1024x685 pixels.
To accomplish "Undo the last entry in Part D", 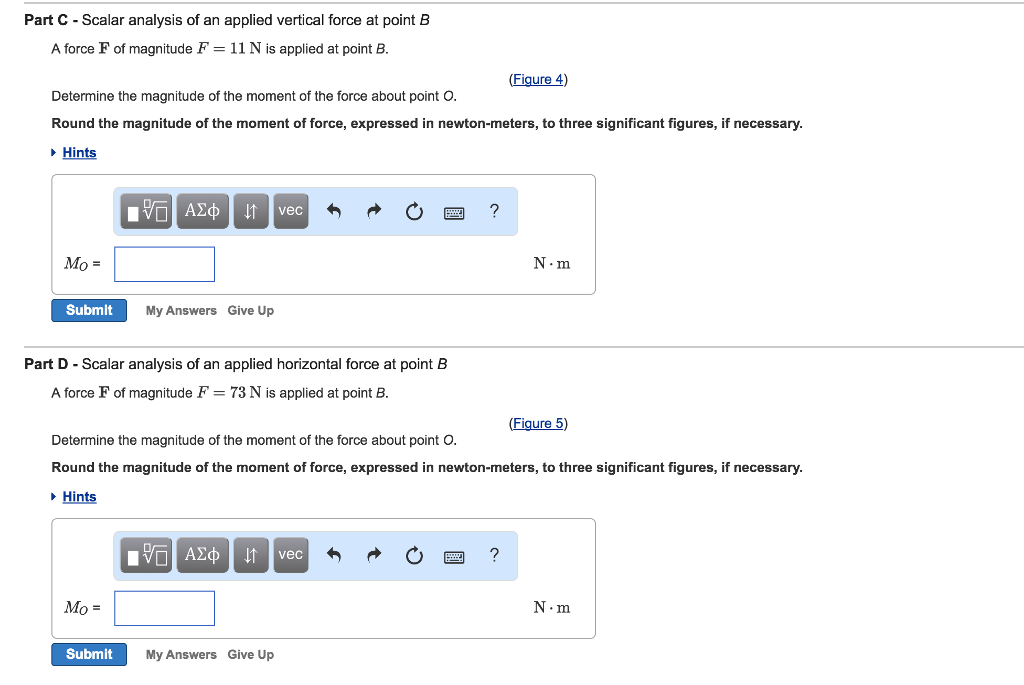I will [x=333, y=555].
